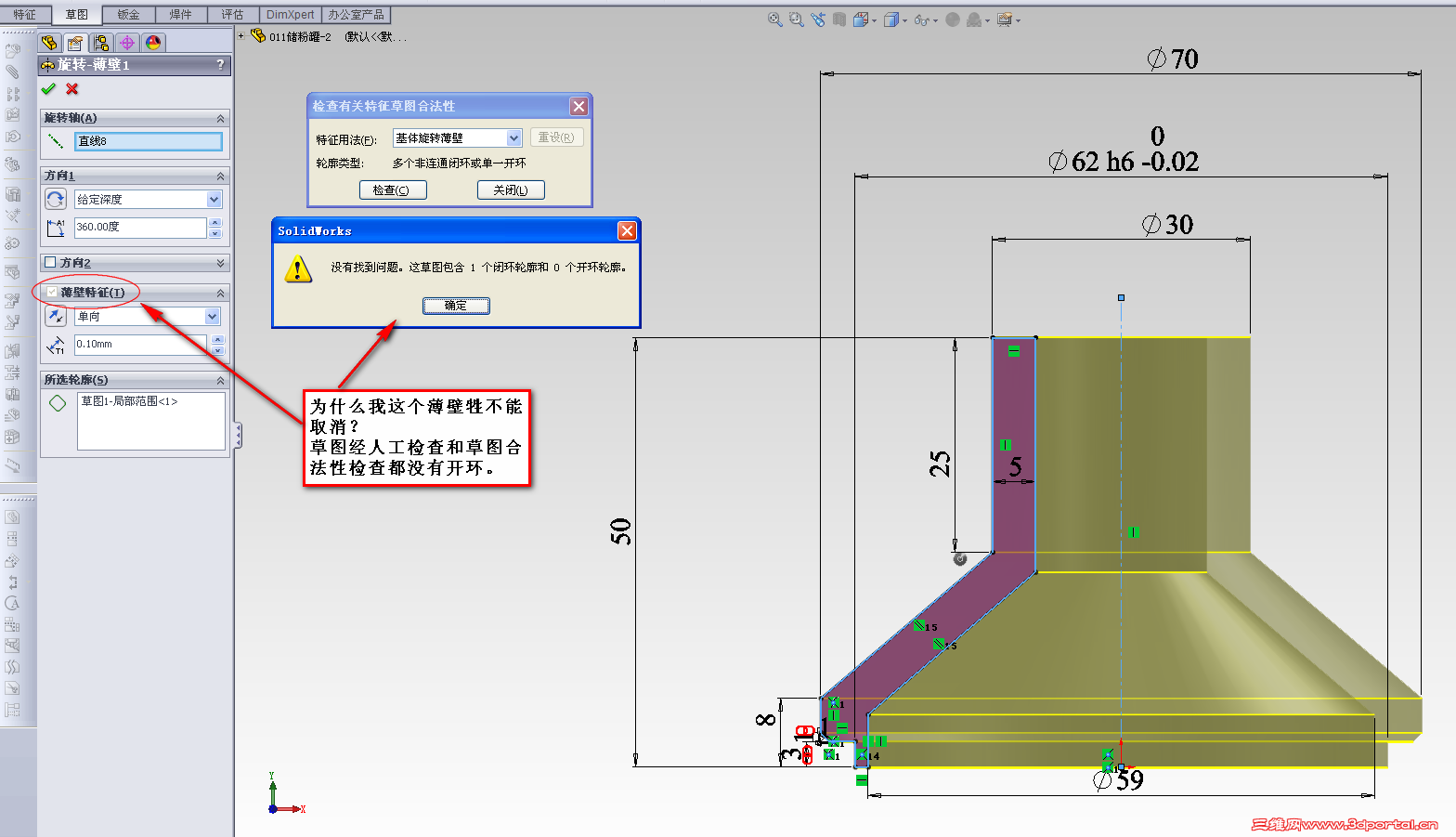Collapse the 所选轮廓(S) section
The height and width of the screenshot is (837, 1456).
220,381
